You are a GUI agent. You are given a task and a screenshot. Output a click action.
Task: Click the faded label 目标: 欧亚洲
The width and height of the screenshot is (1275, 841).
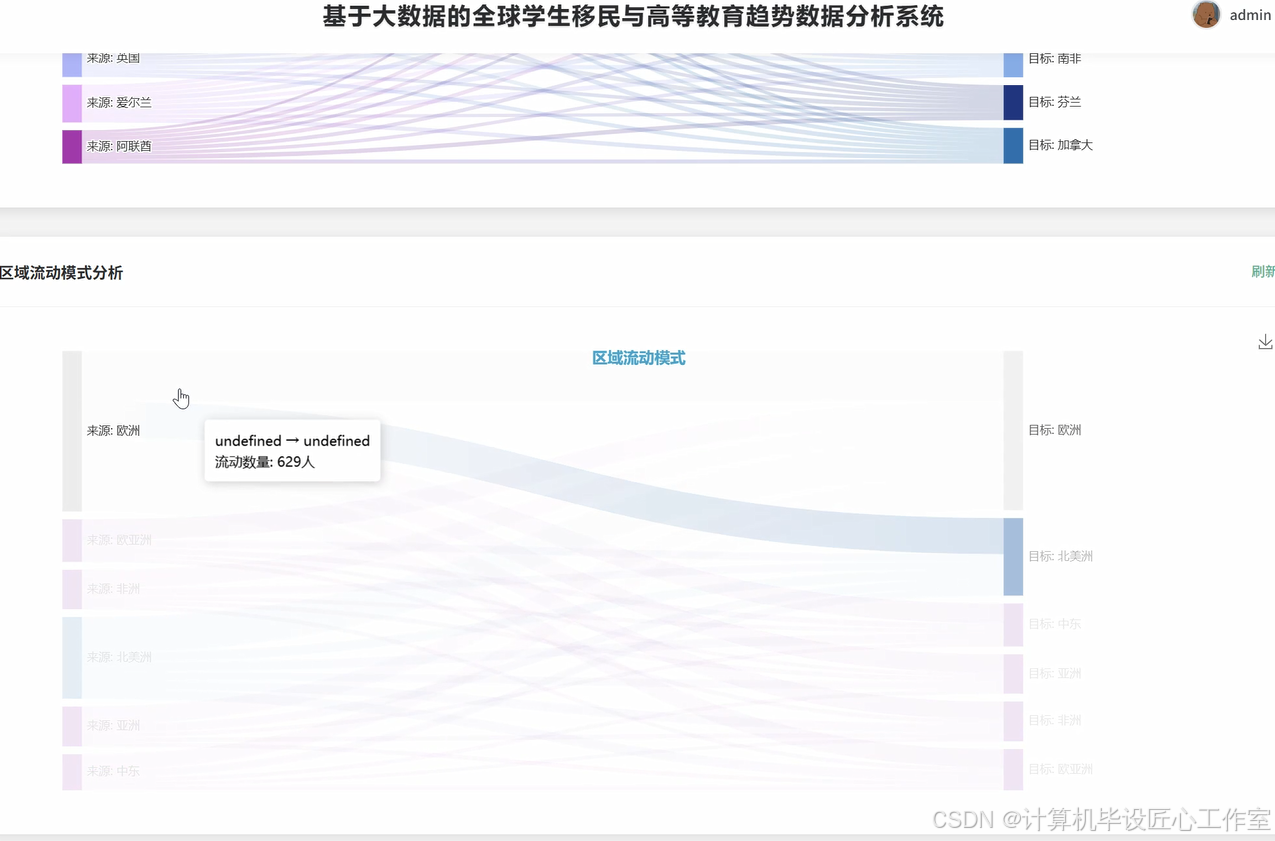1060,770
